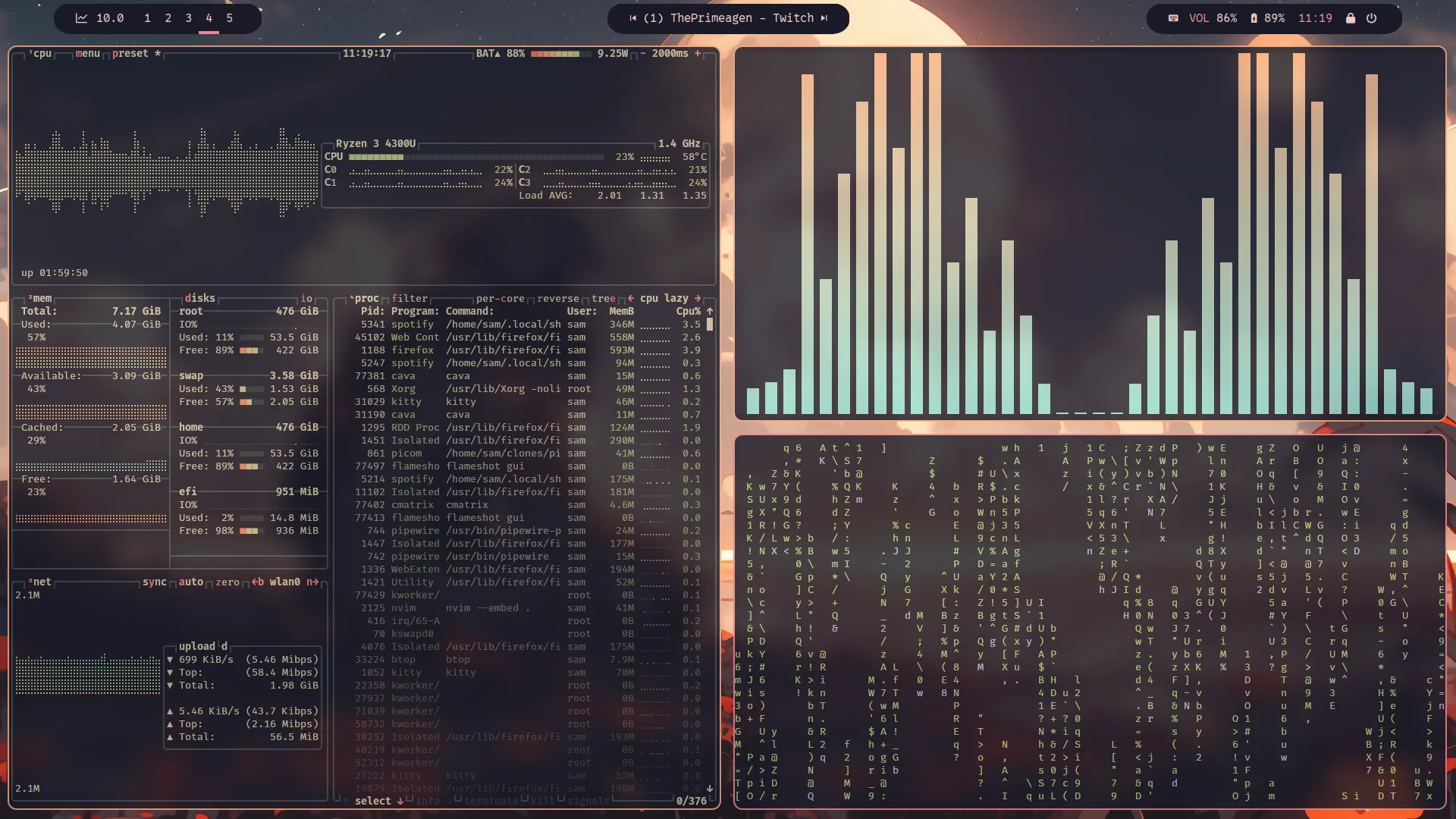Click the power icon in the top-right bar
The height and width of the screenshot is (819, 1456).
[x=1371, y=18]
